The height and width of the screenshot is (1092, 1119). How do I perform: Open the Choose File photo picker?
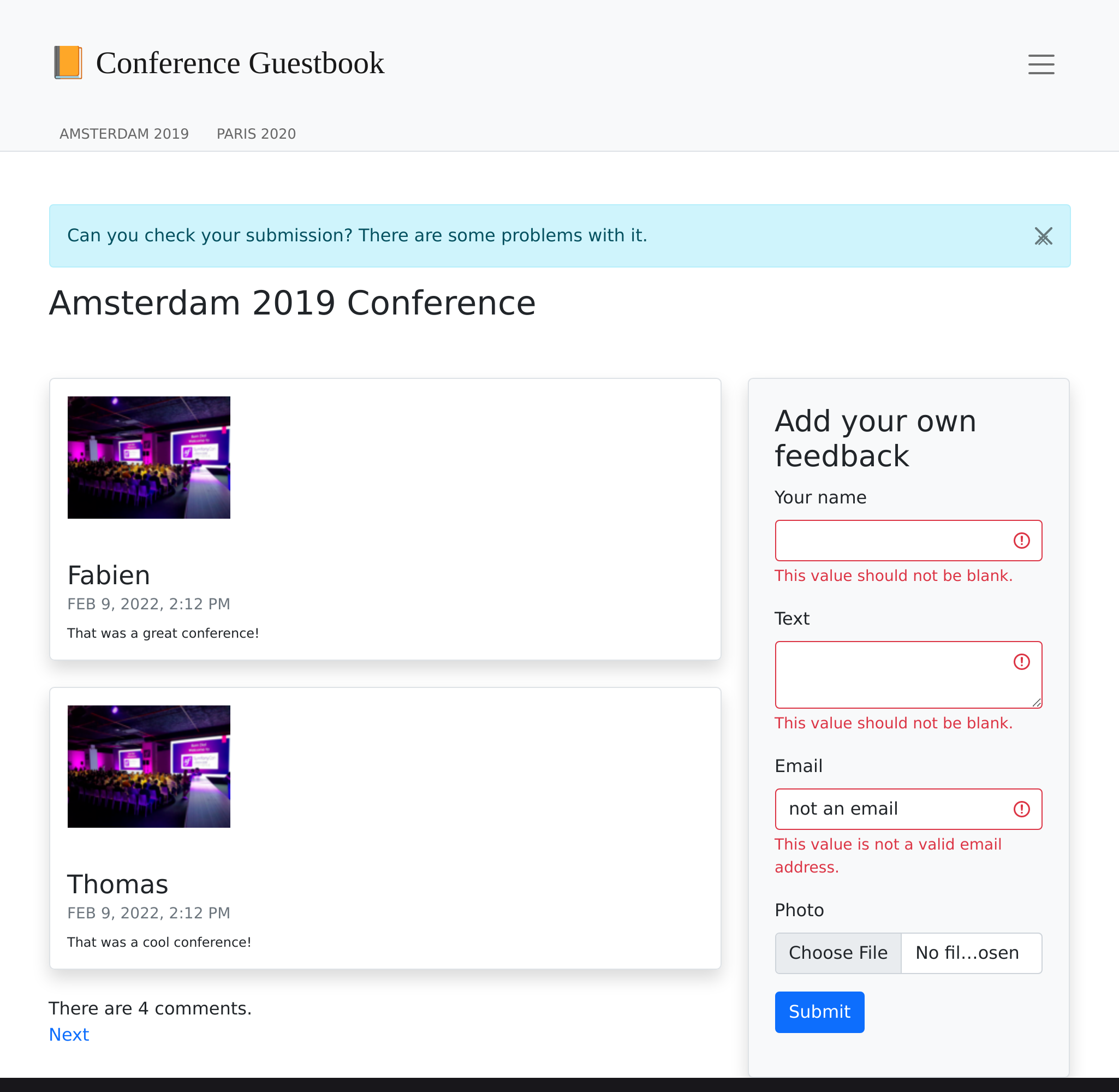pos(838,952)
